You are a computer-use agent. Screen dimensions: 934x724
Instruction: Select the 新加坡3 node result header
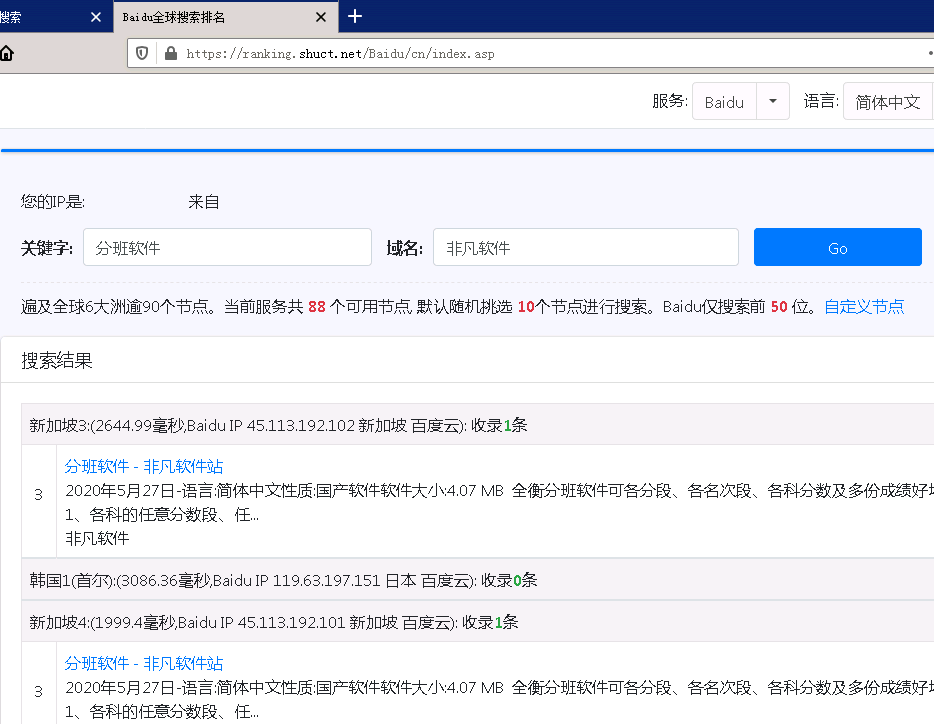pyautogui.click(x=478, y=425)
